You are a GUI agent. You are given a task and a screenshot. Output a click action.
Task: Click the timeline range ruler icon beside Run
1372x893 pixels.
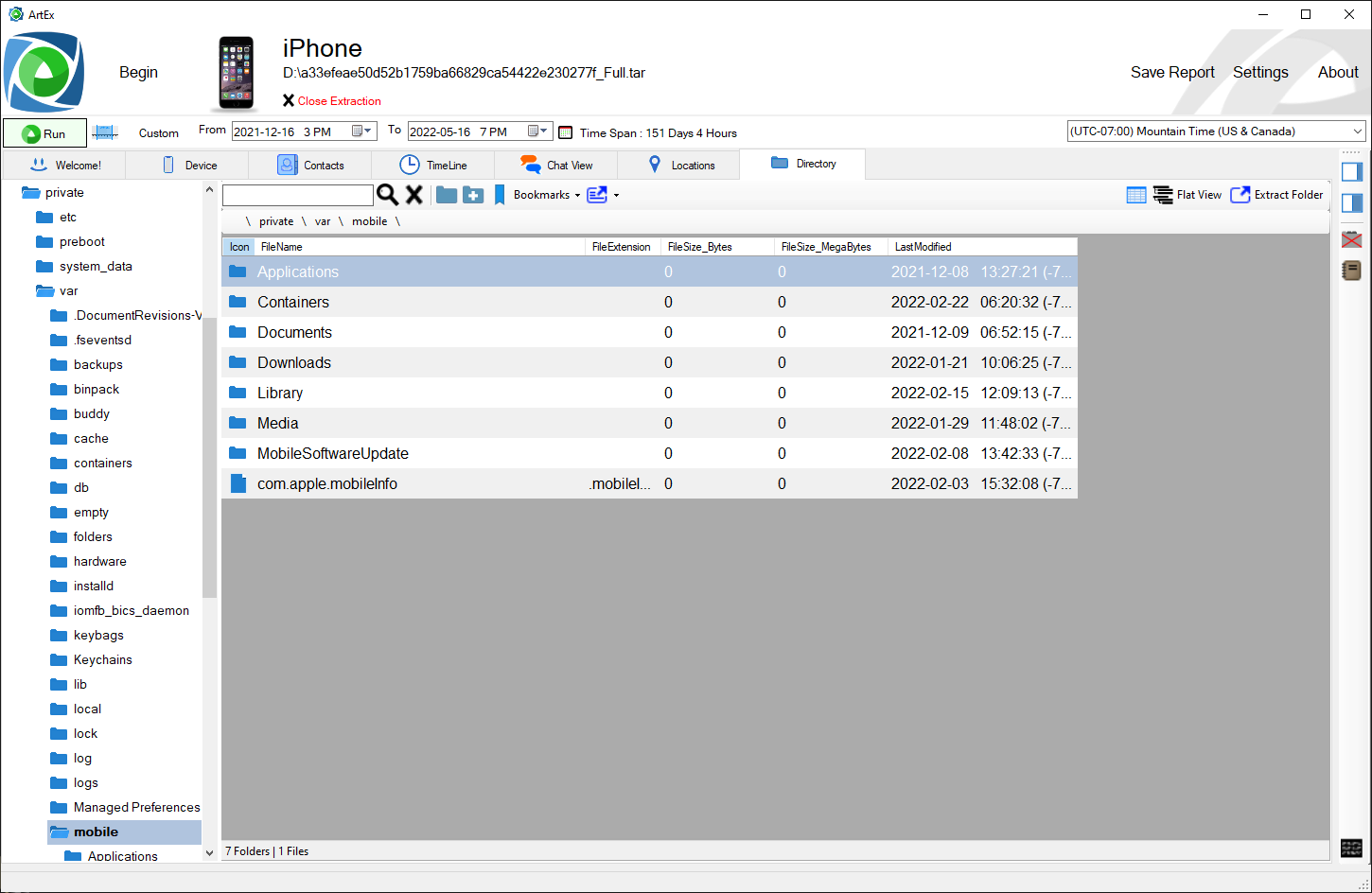(105, 133)
